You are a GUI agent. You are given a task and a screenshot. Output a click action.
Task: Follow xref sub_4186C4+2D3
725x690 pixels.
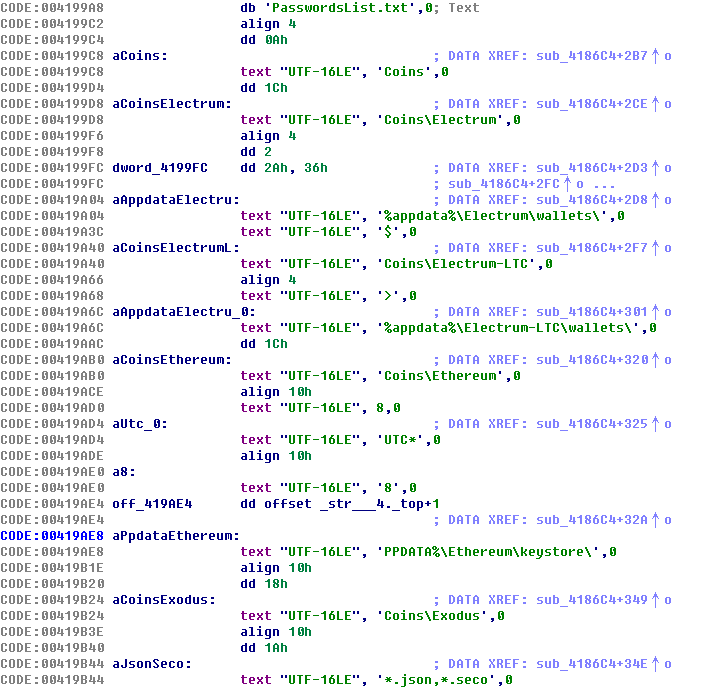tap(591, 168)
